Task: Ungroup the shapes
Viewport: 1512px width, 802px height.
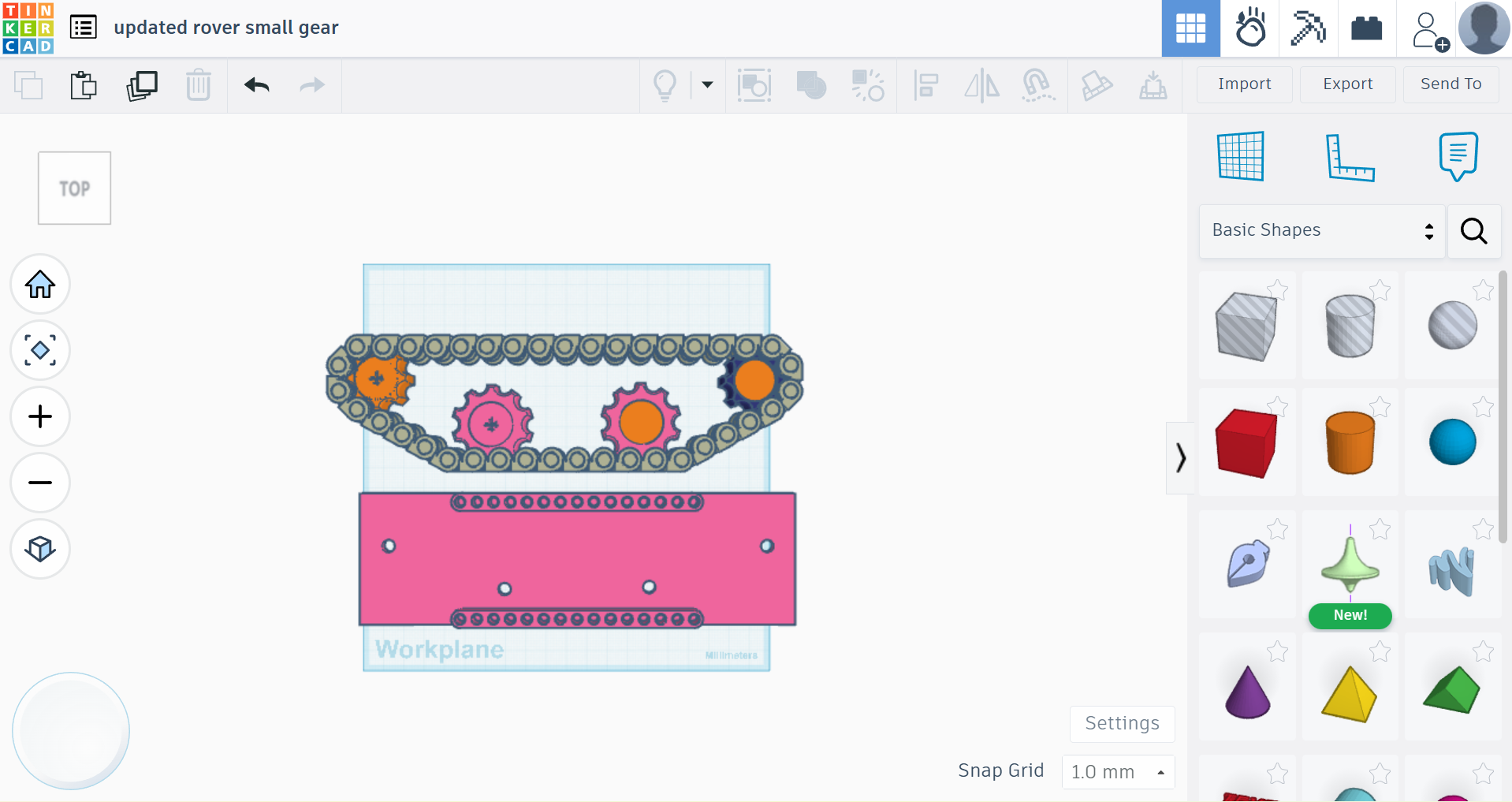Action: 866,85
